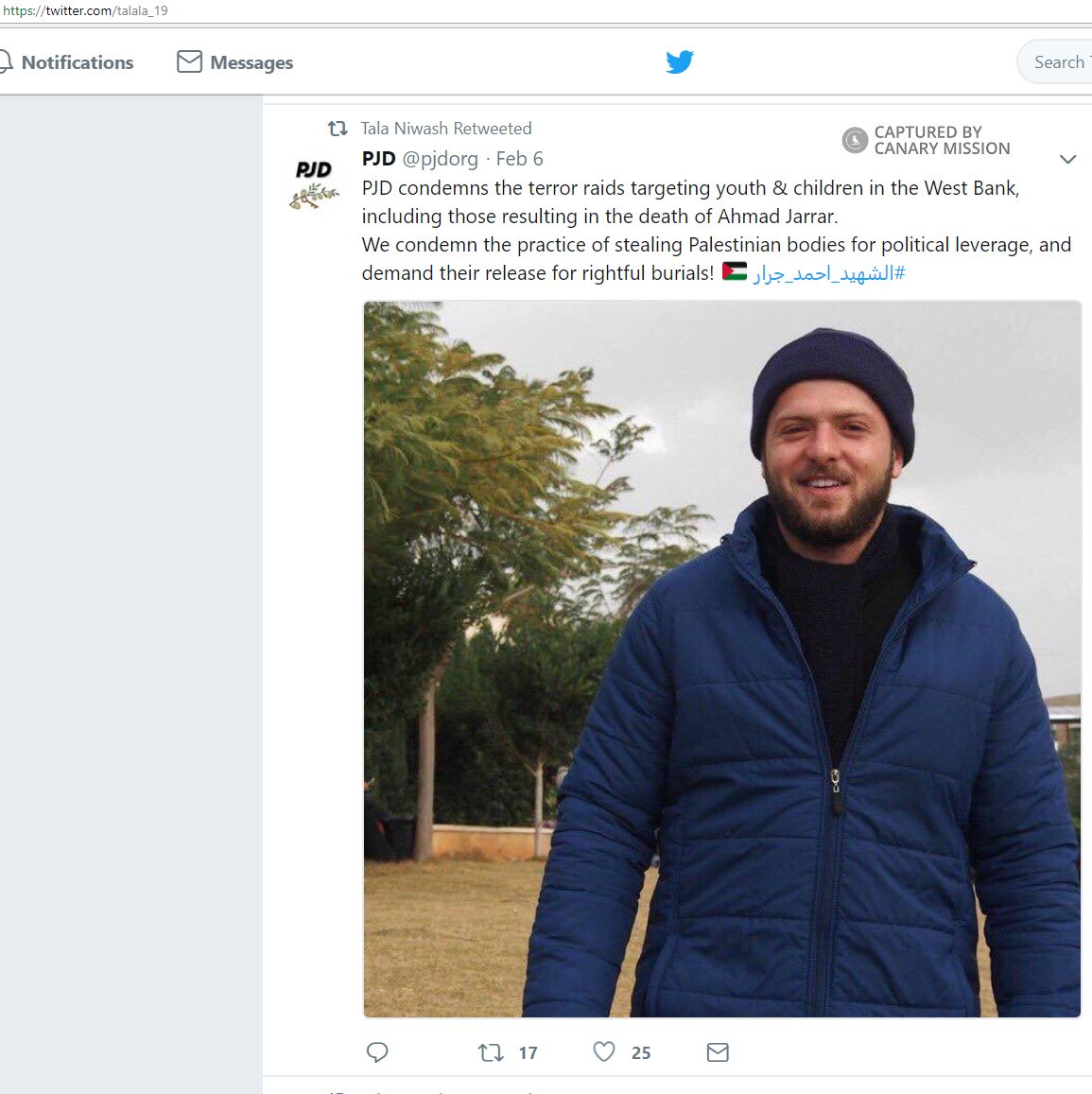Open the tweet's attached photo
The height and width of the screenshot is (1094, 1092).
tap(721, 659)
